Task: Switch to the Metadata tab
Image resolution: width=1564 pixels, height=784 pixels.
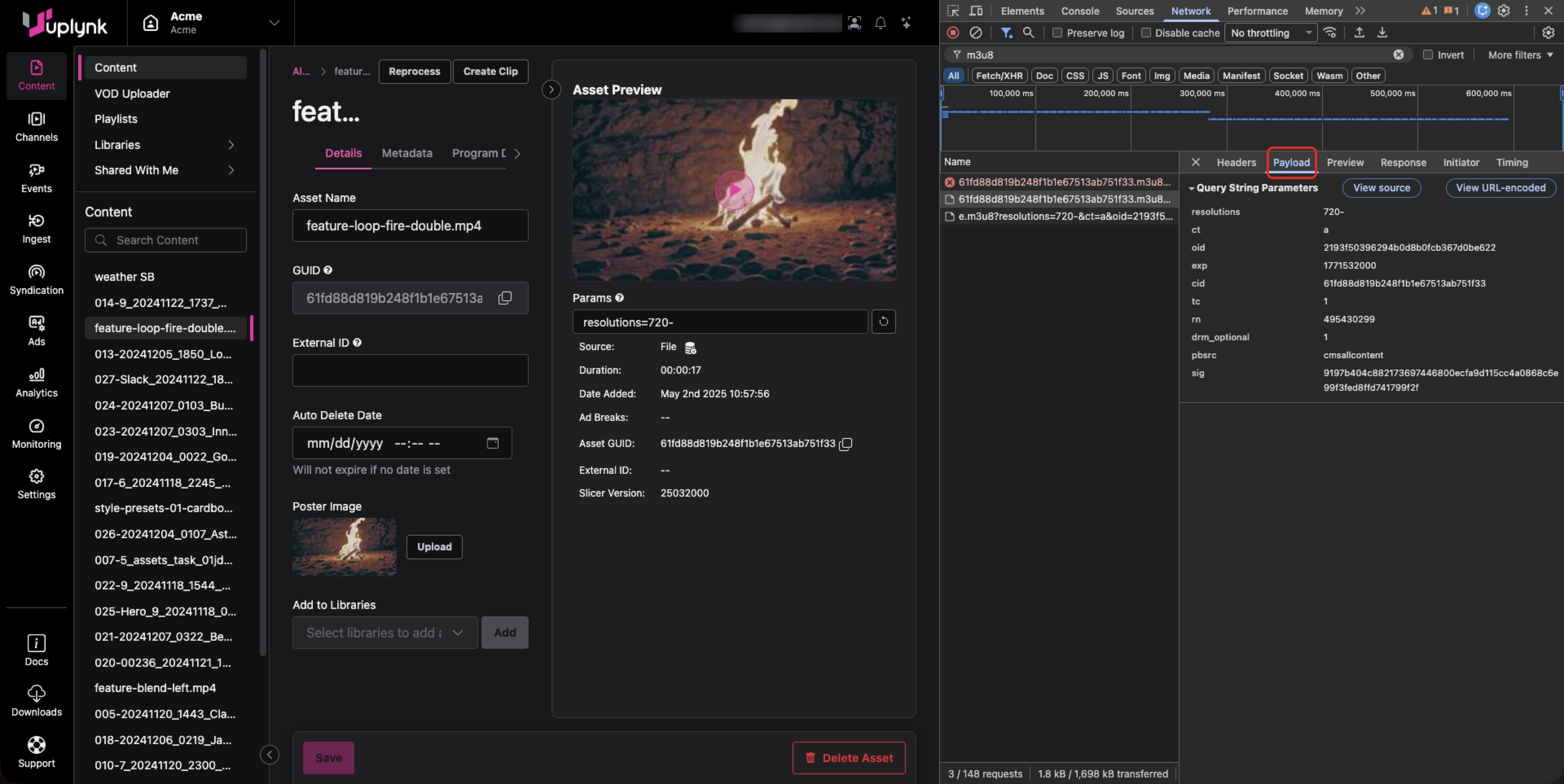Action: tap(407, 153)
